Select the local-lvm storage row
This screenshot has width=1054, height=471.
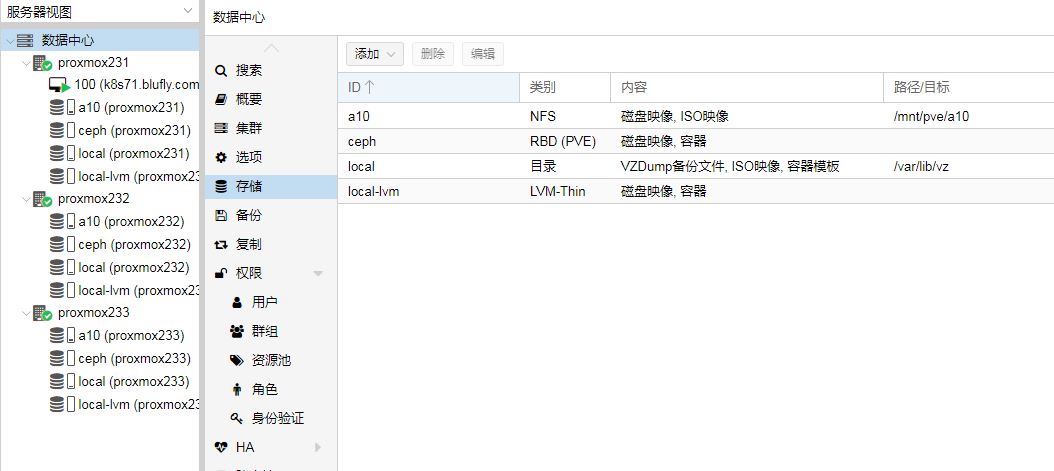[x=600, y=191]
